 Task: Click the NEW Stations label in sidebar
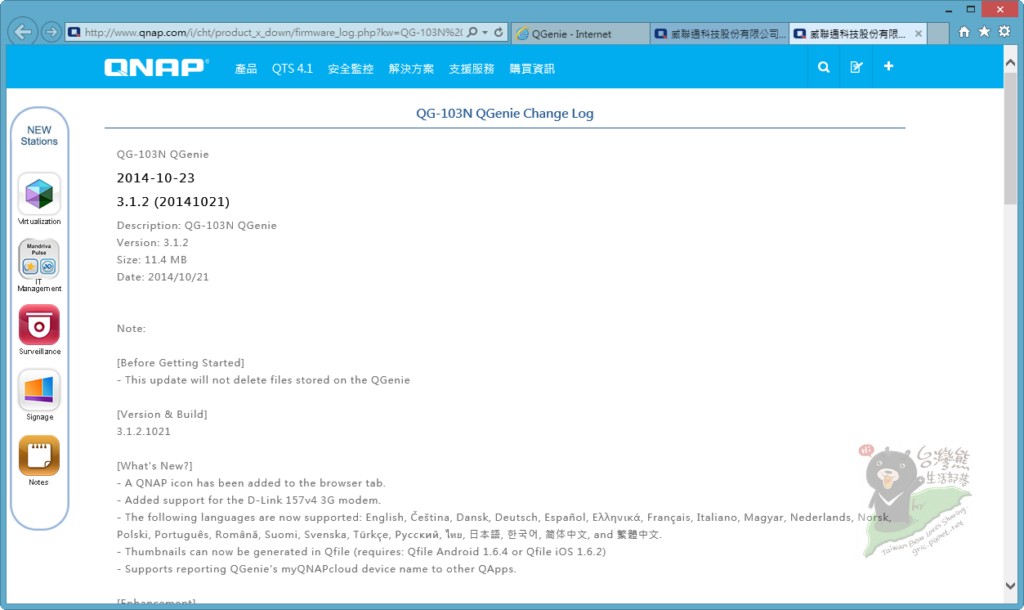(39, 136)
